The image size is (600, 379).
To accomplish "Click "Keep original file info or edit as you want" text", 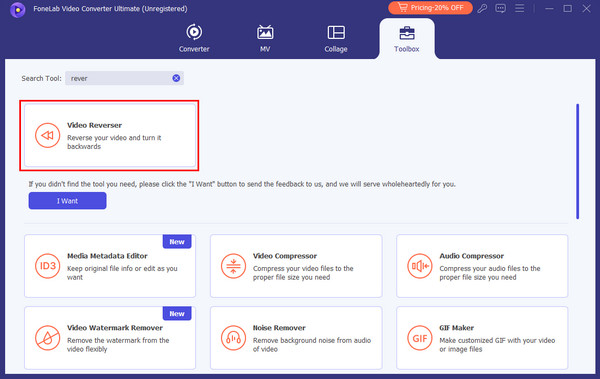I will 122,273.
